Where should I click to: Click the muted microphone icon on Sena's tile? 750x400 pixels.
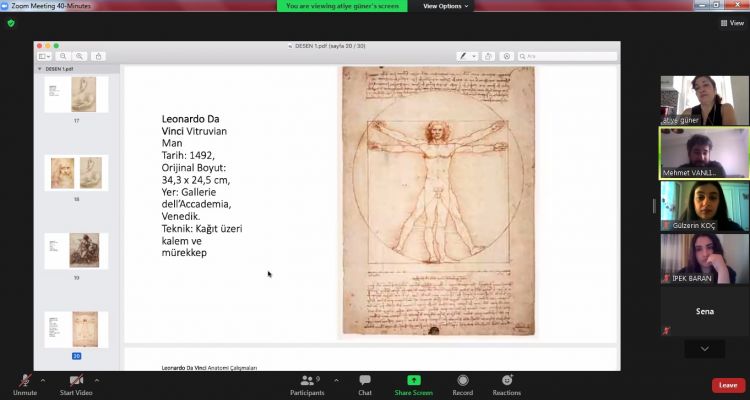[666, 331]
